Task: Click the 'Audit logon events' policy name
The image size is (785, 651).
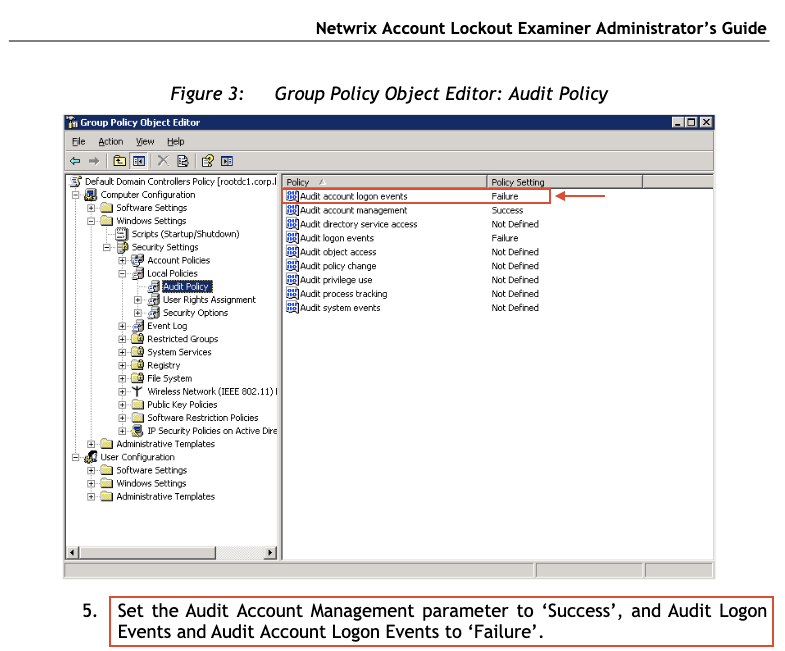Action: 337,238
